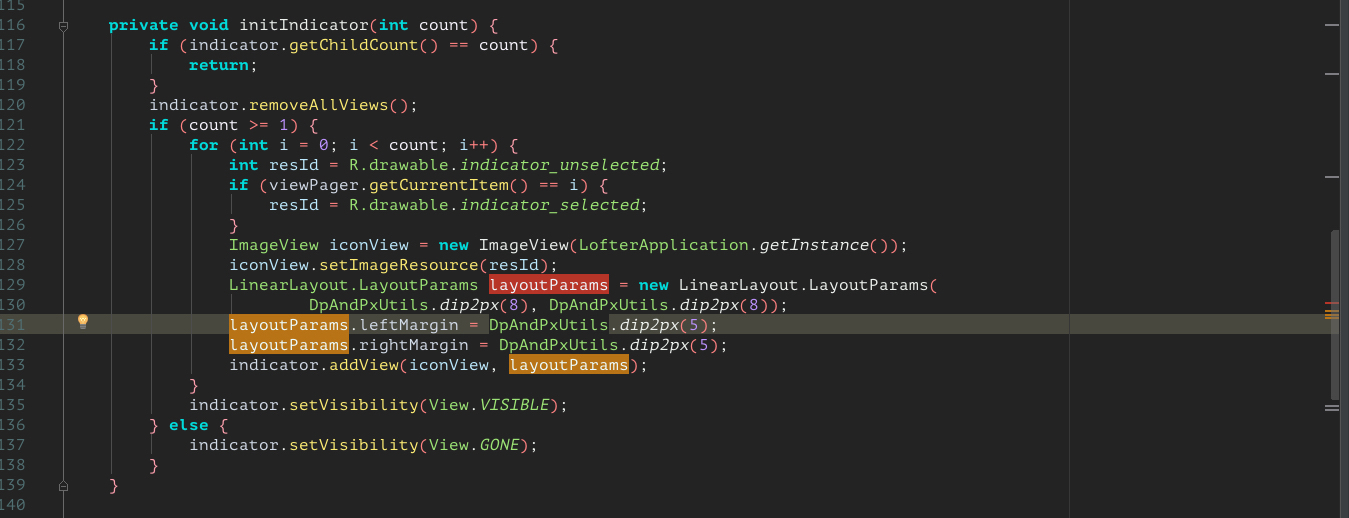Click line number 131 in gutter

pos(14,325)
